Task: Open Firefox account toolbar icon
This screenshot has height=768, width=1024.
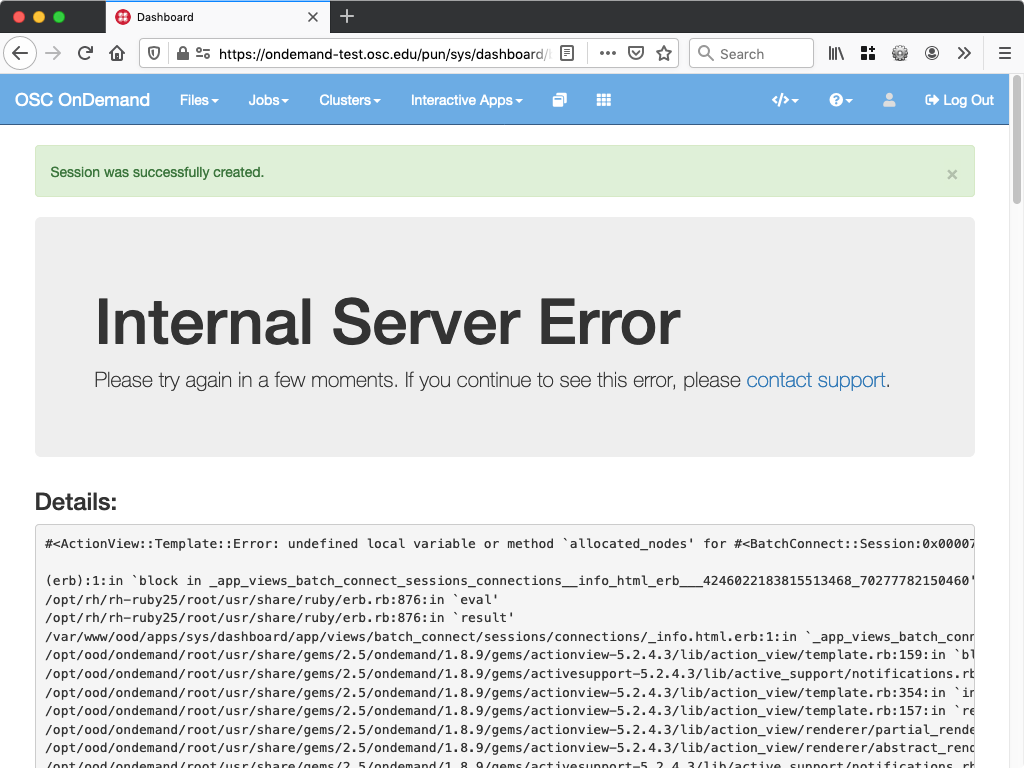Action: [932, 54]
